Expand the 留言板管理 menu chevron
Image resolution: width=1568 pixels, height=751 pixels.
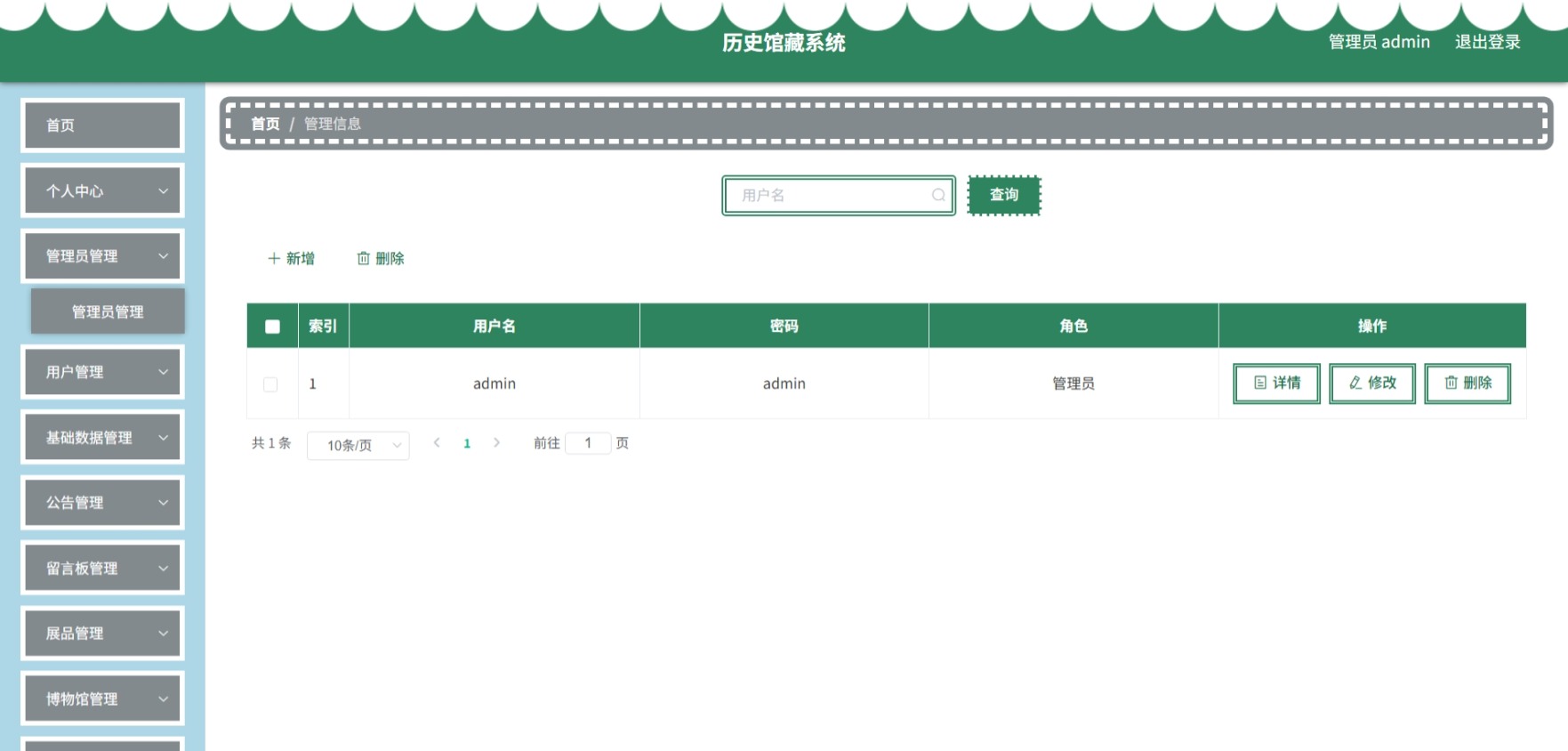[x=163, y=568]
